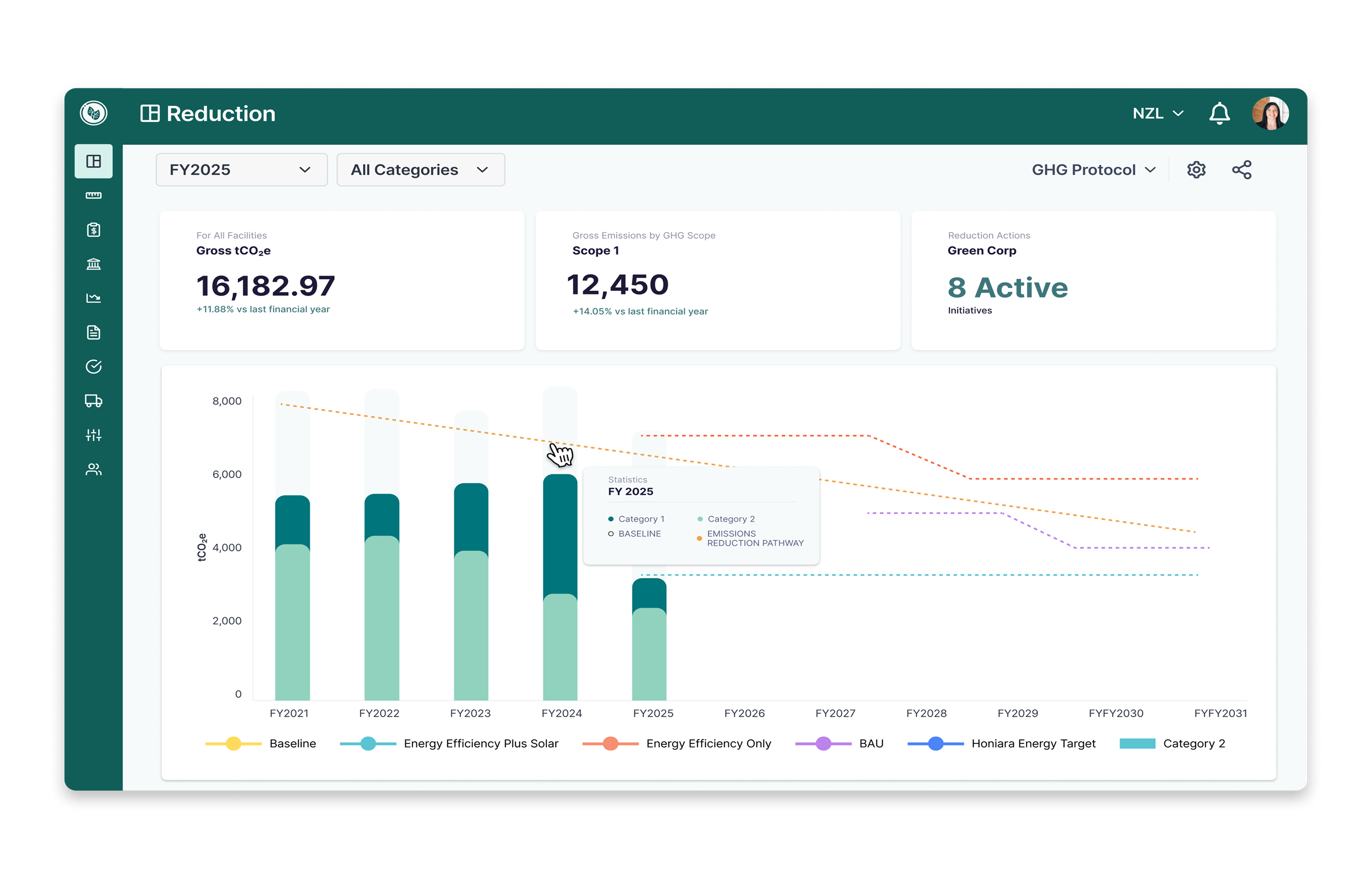
Task: Open the line chart analytics sidebar icon
Action: pyautogui.click(x=93, y=298)
